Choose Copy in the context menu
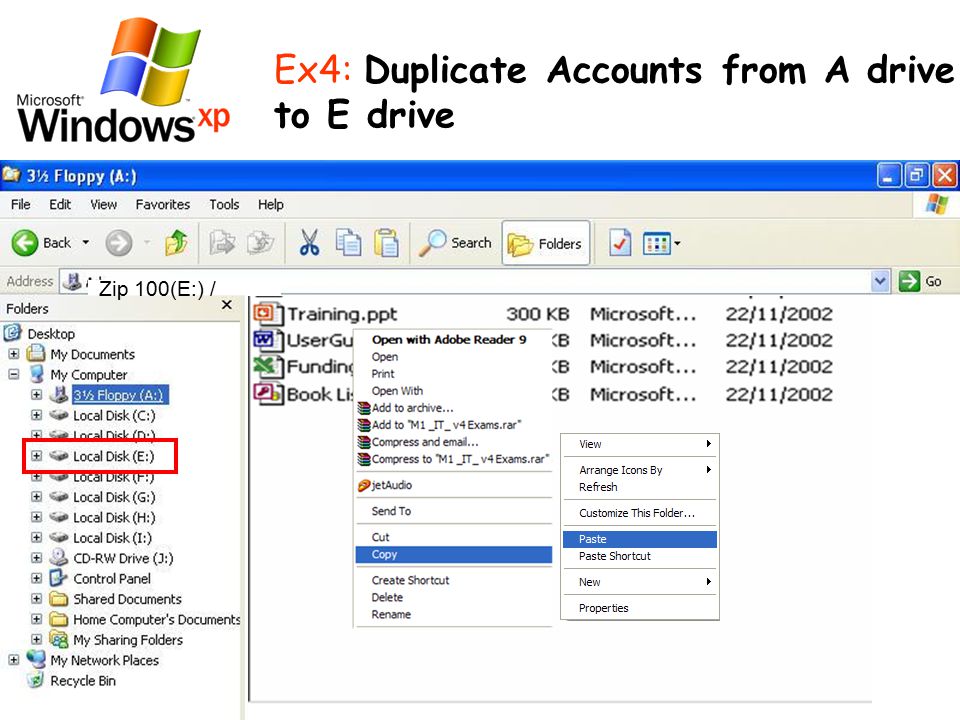 click(x=454, y=555)
